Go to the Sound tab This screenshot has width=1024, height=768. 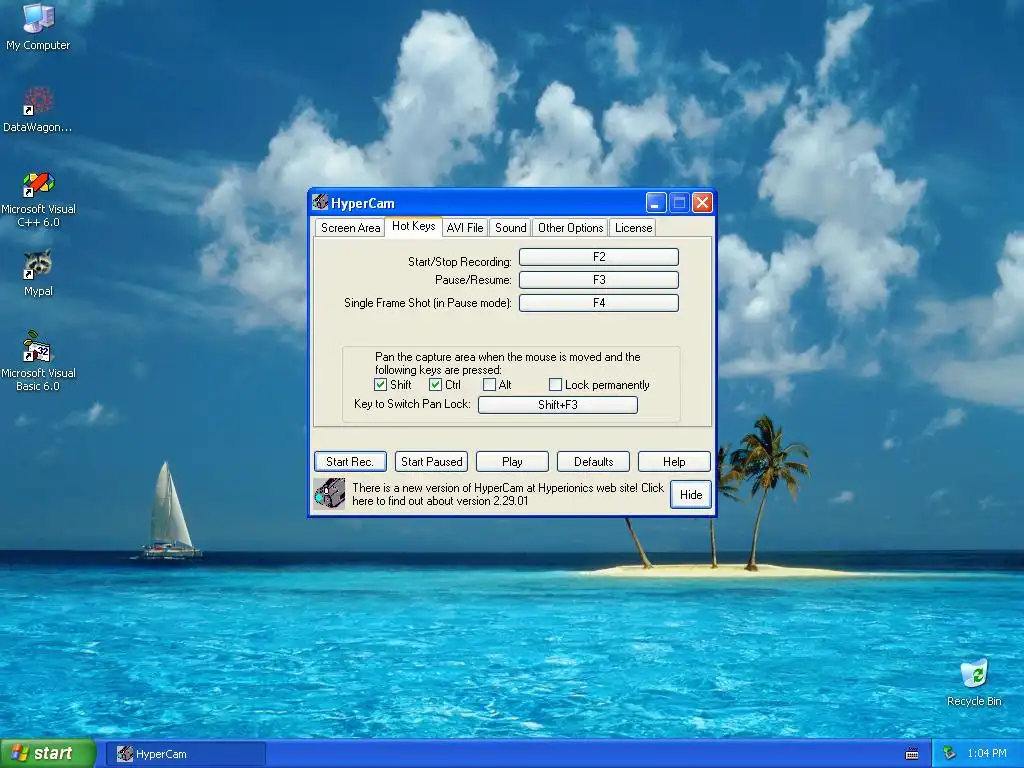pos(510,227)
